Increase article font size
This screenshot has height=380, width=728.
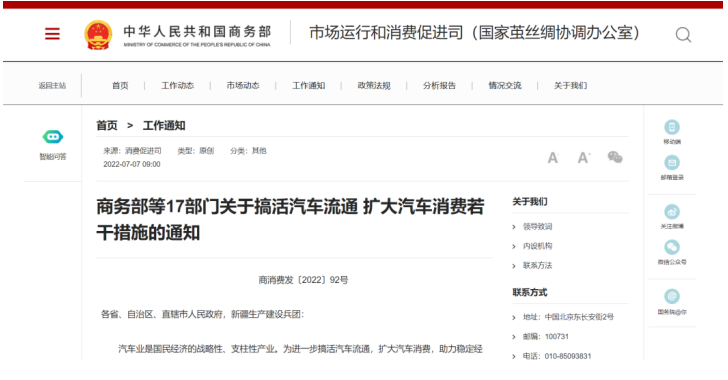click(x=583, y=158)
